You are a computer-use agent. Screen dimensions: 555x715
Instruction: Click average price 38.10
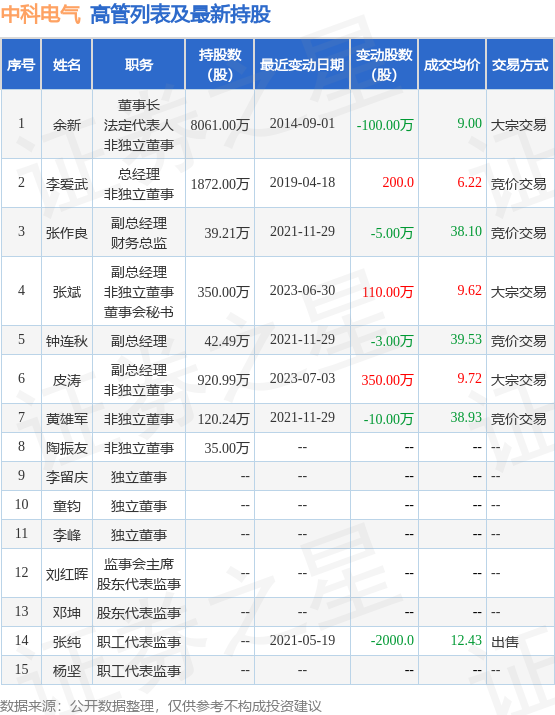tap(466, 231)
